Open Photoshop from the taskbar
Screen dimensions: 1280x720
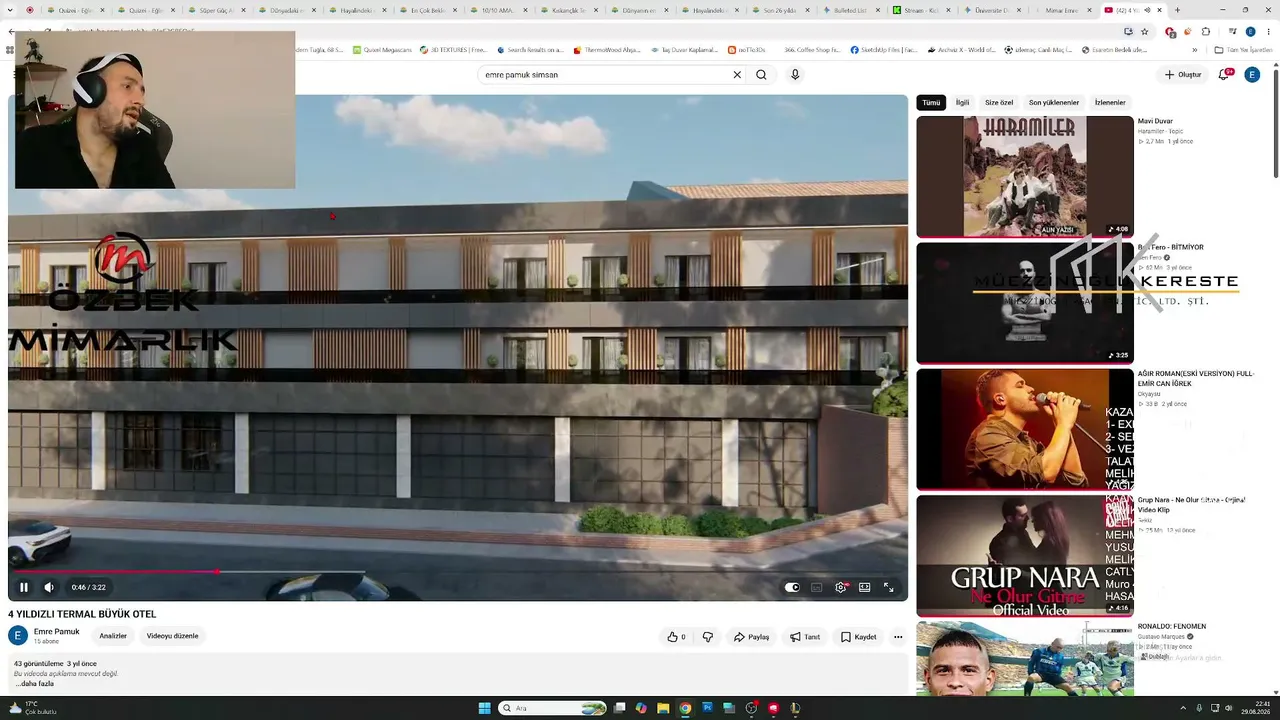(707, 708)
